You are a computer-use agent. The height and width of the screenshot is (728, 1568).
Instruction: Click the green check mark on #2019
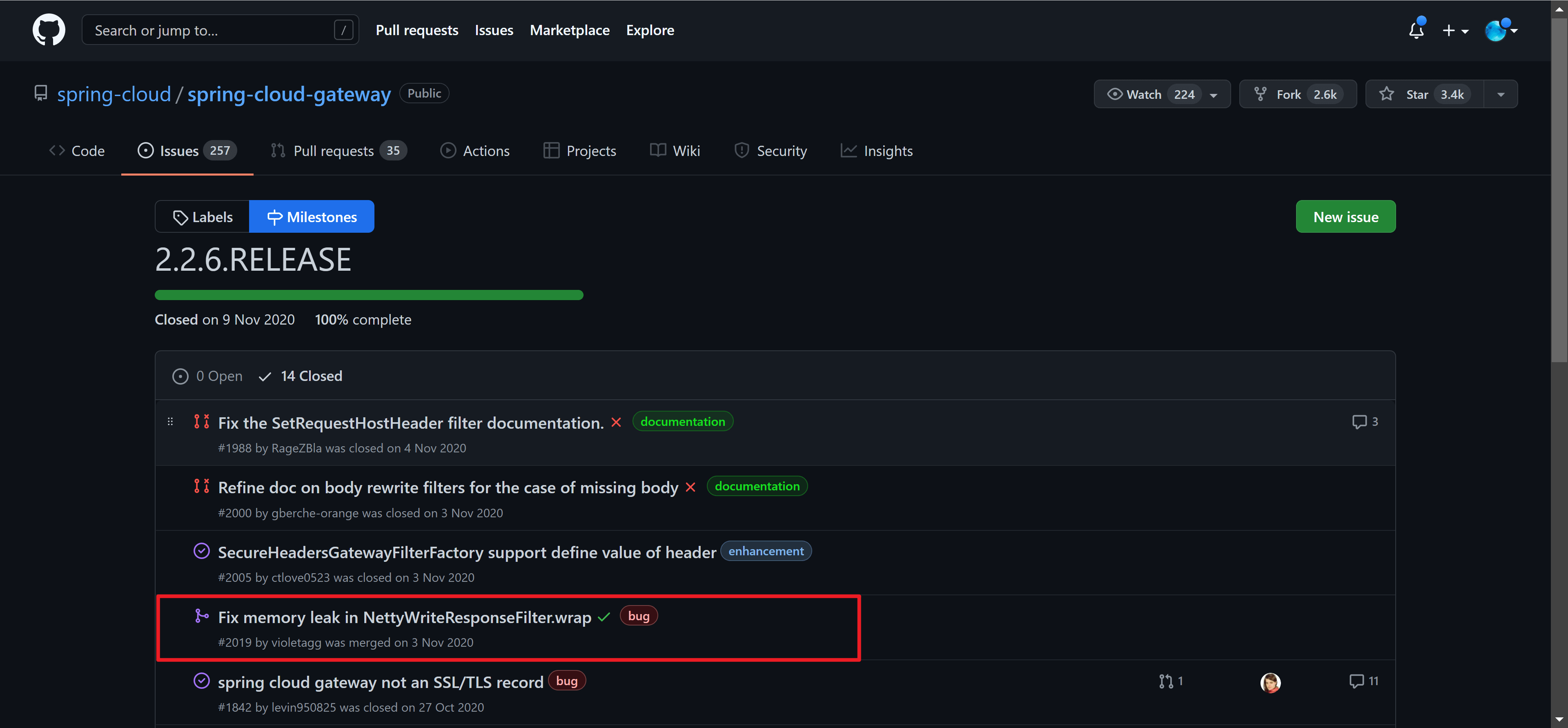pos(604,617)
